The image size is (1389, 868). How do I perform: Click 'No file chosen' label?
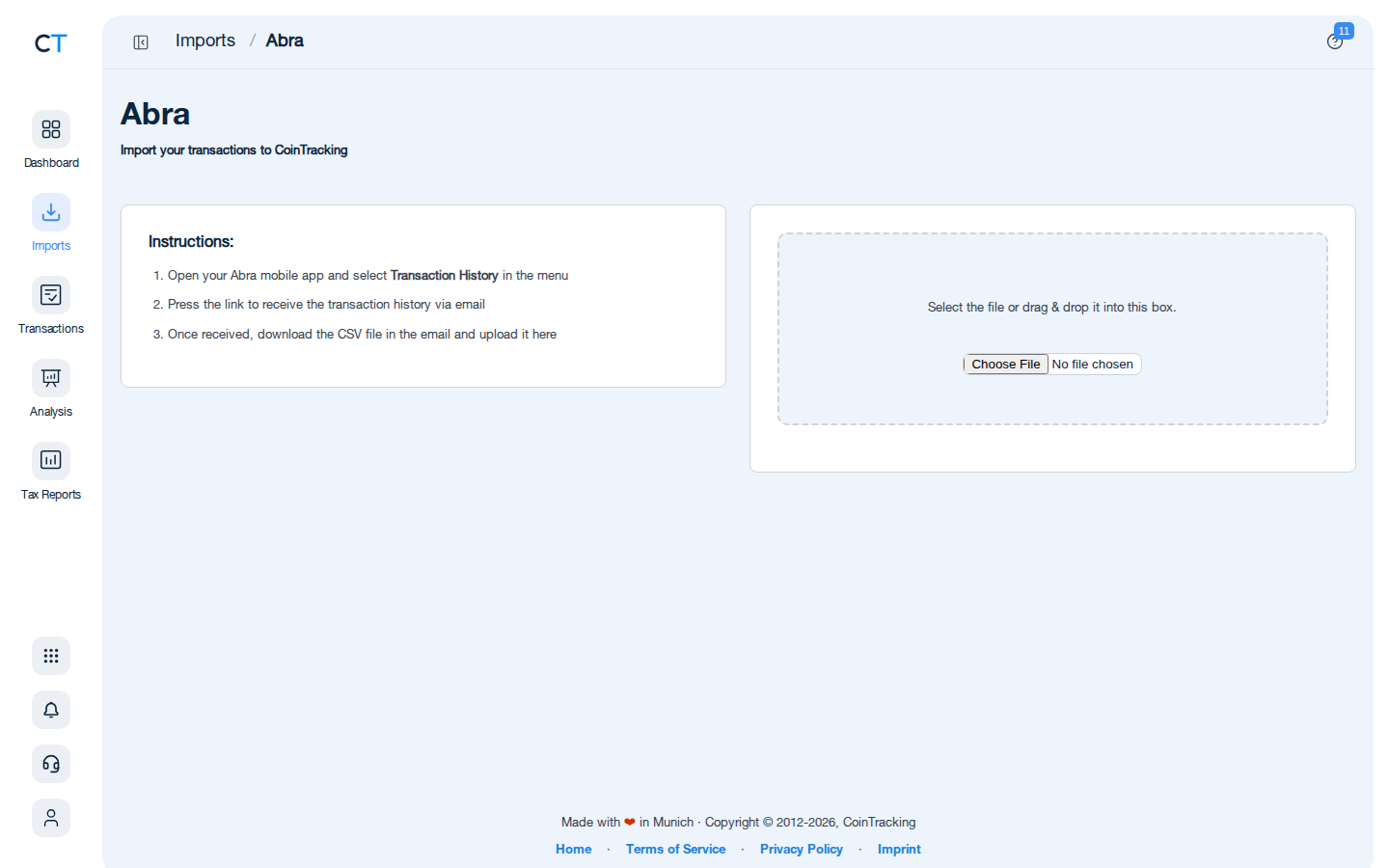coord(1093,365)
